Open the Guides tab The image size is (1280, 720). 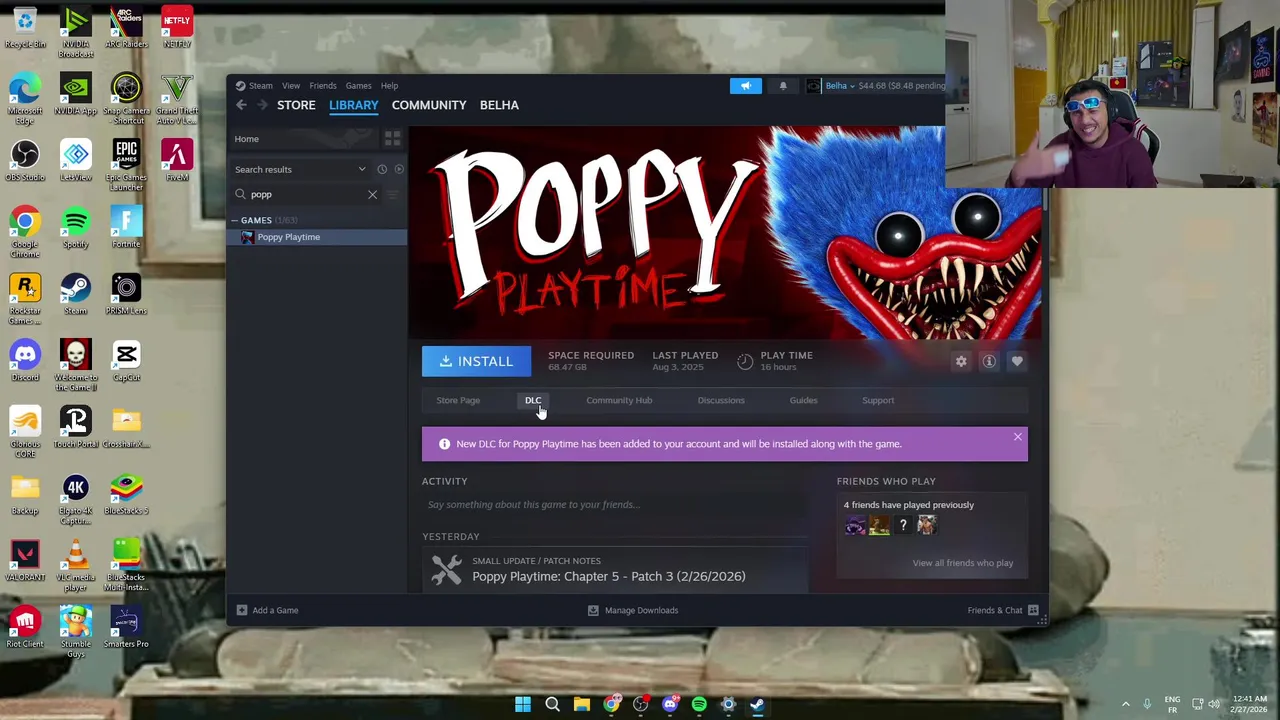pos(803,400)
